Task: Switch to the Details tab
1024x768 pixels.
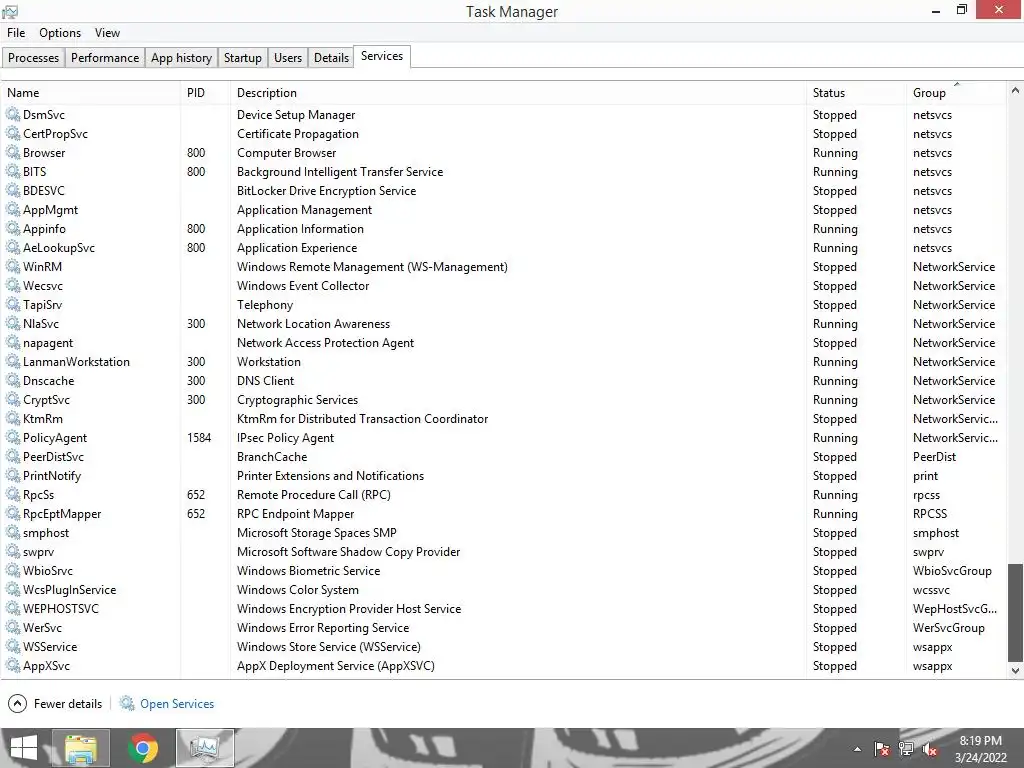Action: click(x=331, y=57)
